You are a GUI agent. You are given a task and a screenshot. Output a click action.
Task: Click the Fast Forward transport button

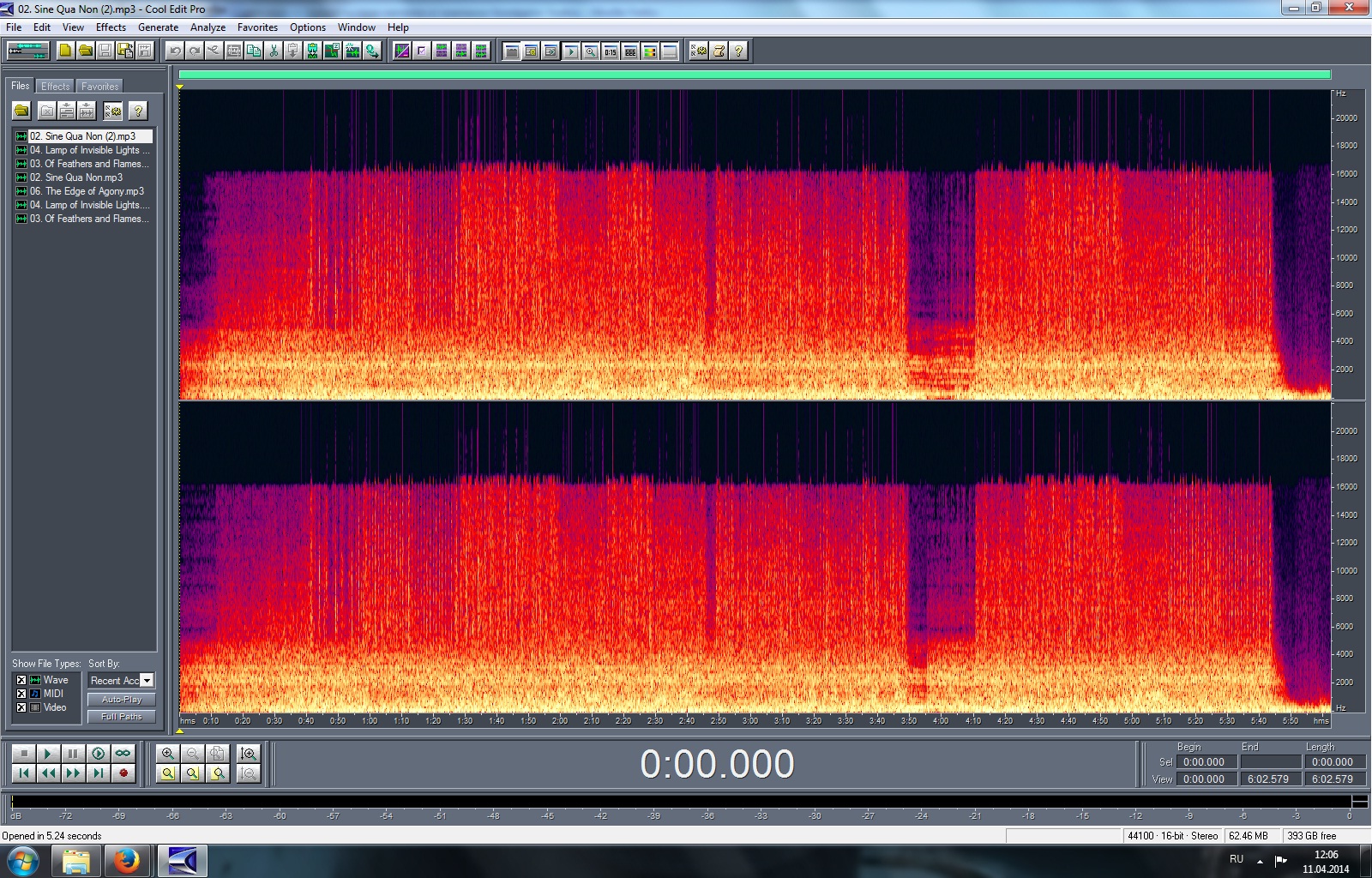(x=74, y=773)
